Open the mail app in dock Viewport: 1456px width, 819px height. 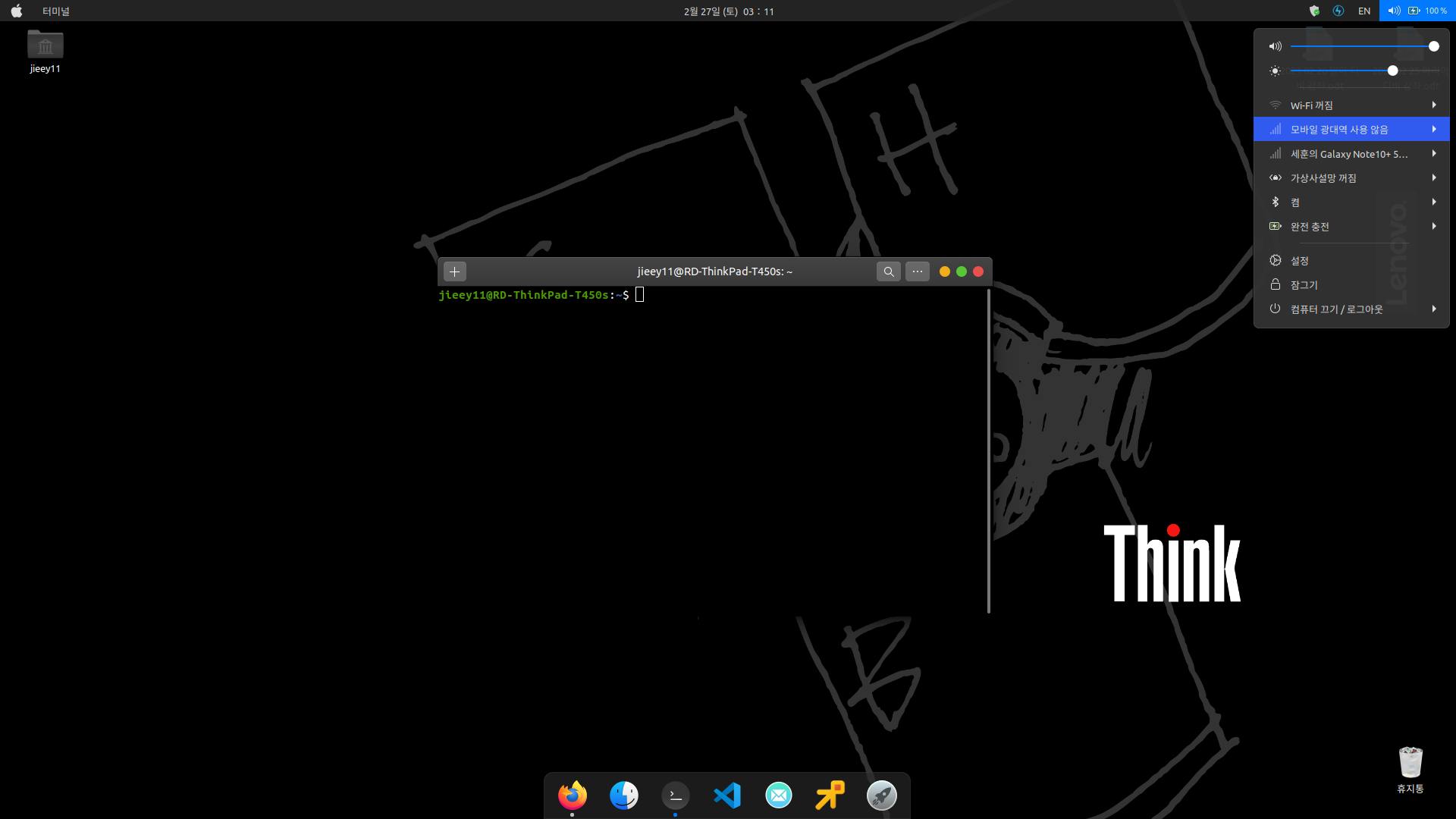[x=778, y=795]
